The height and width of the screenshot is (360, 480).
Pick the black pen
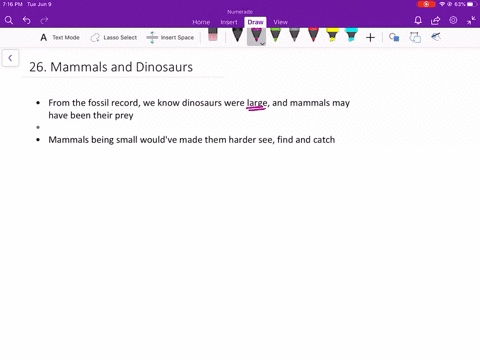coord(237,35)
